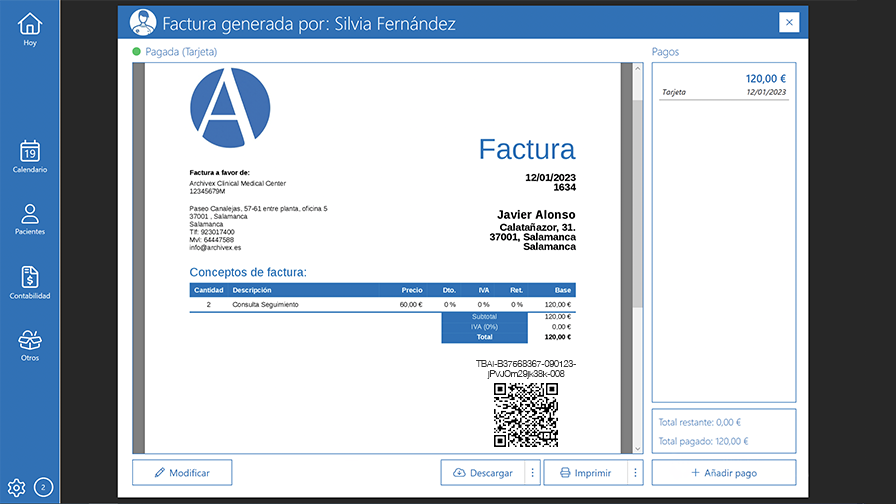Click the Modificar button
Screen dimensions: 896x504
pyautogui.click(x=182, y=473)
